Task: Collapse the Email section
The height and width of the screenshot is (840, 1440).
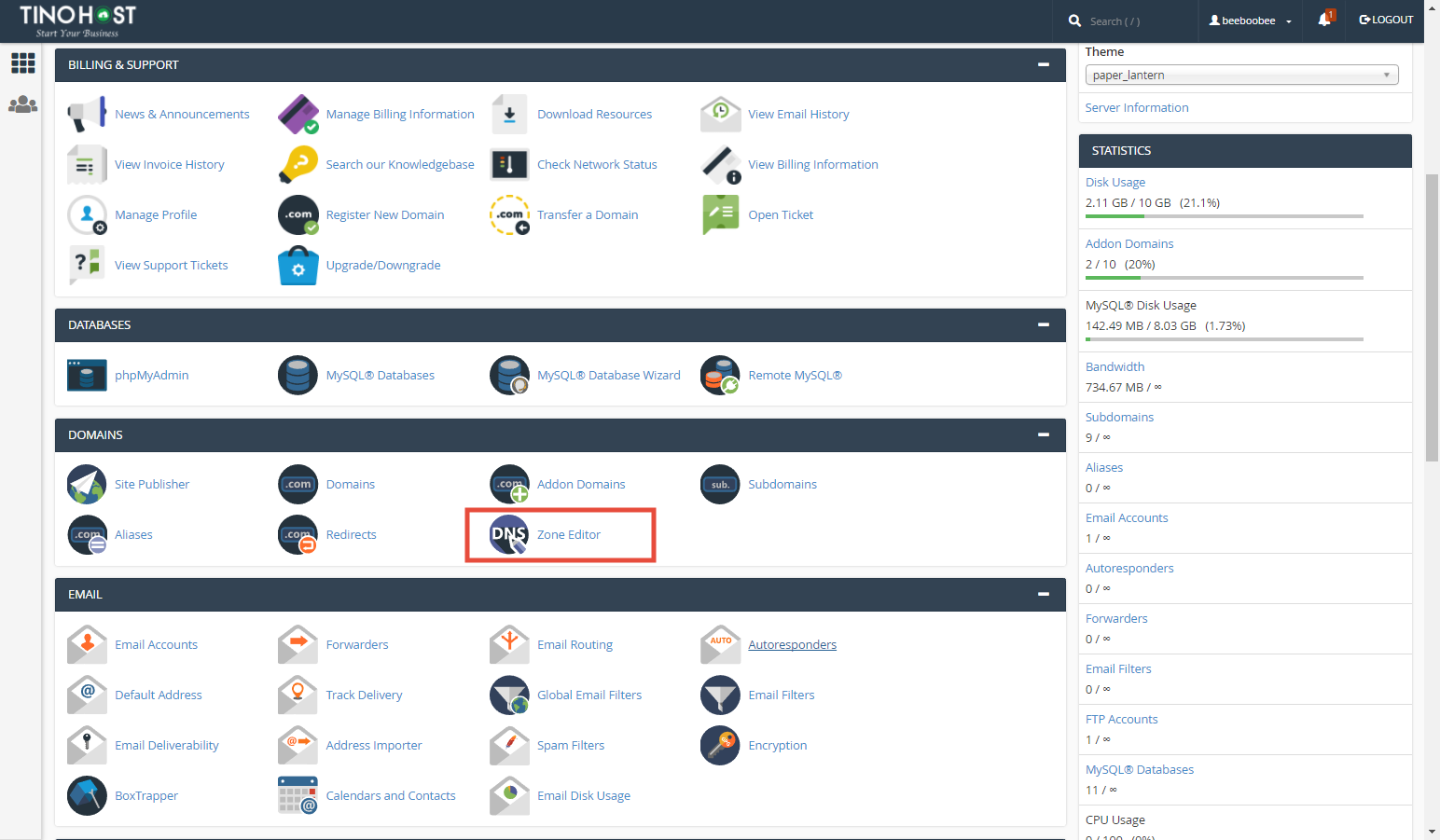Action: click(x=1044, y=595)
